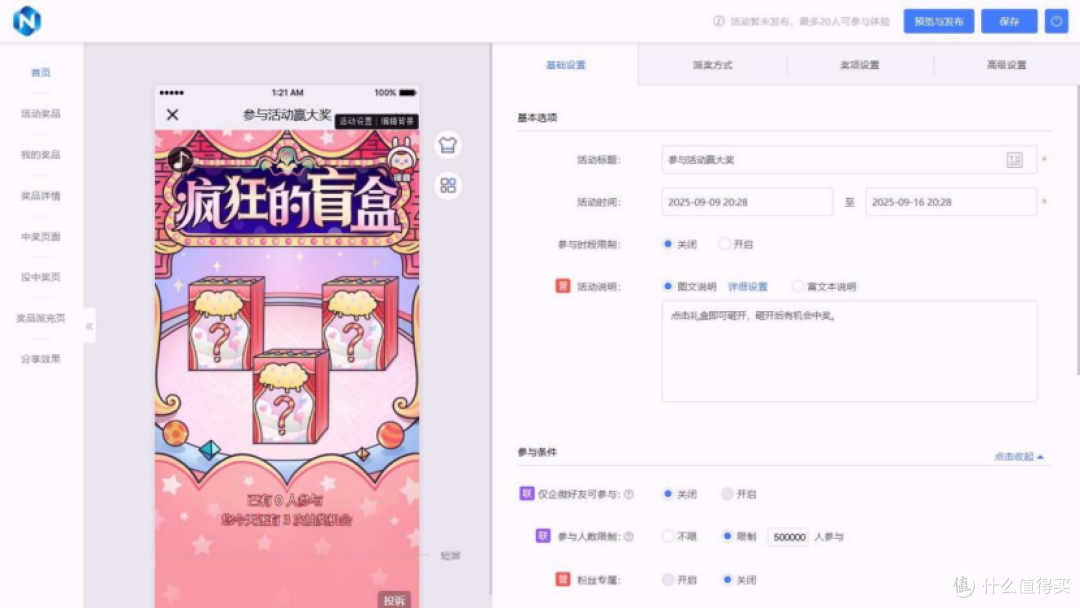Click the info icon beside publish notice
The height and width of the screenshot is (608, 1080).
718,21
